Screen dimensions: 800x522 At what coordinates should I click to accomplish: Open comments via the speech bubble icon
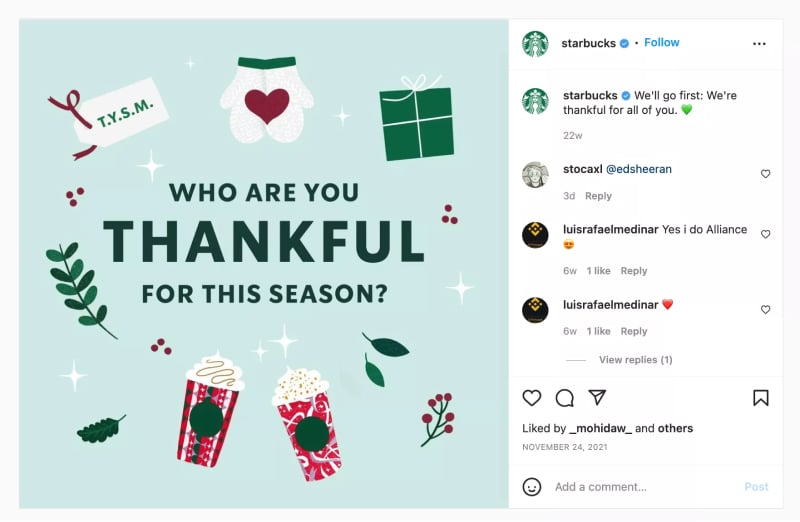(565, 398)
